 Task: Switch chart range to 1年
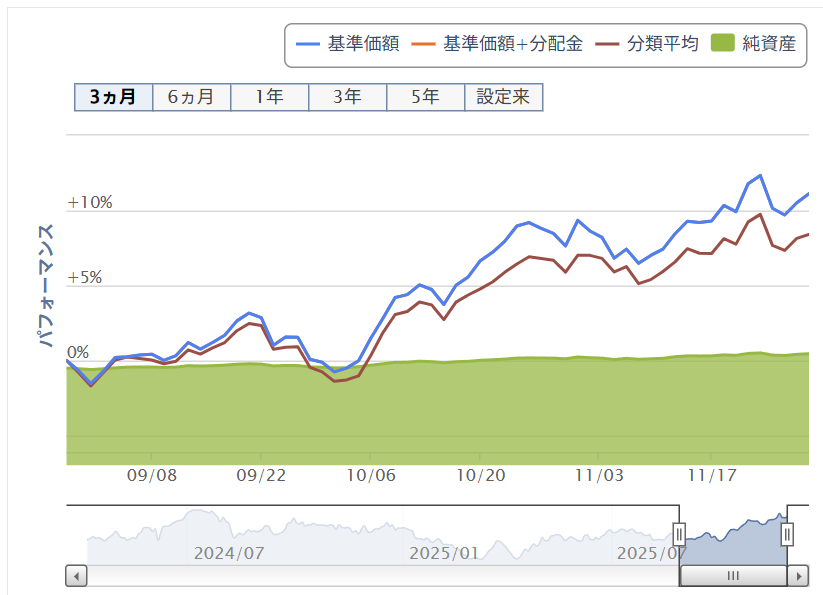[x=269, y=97]
